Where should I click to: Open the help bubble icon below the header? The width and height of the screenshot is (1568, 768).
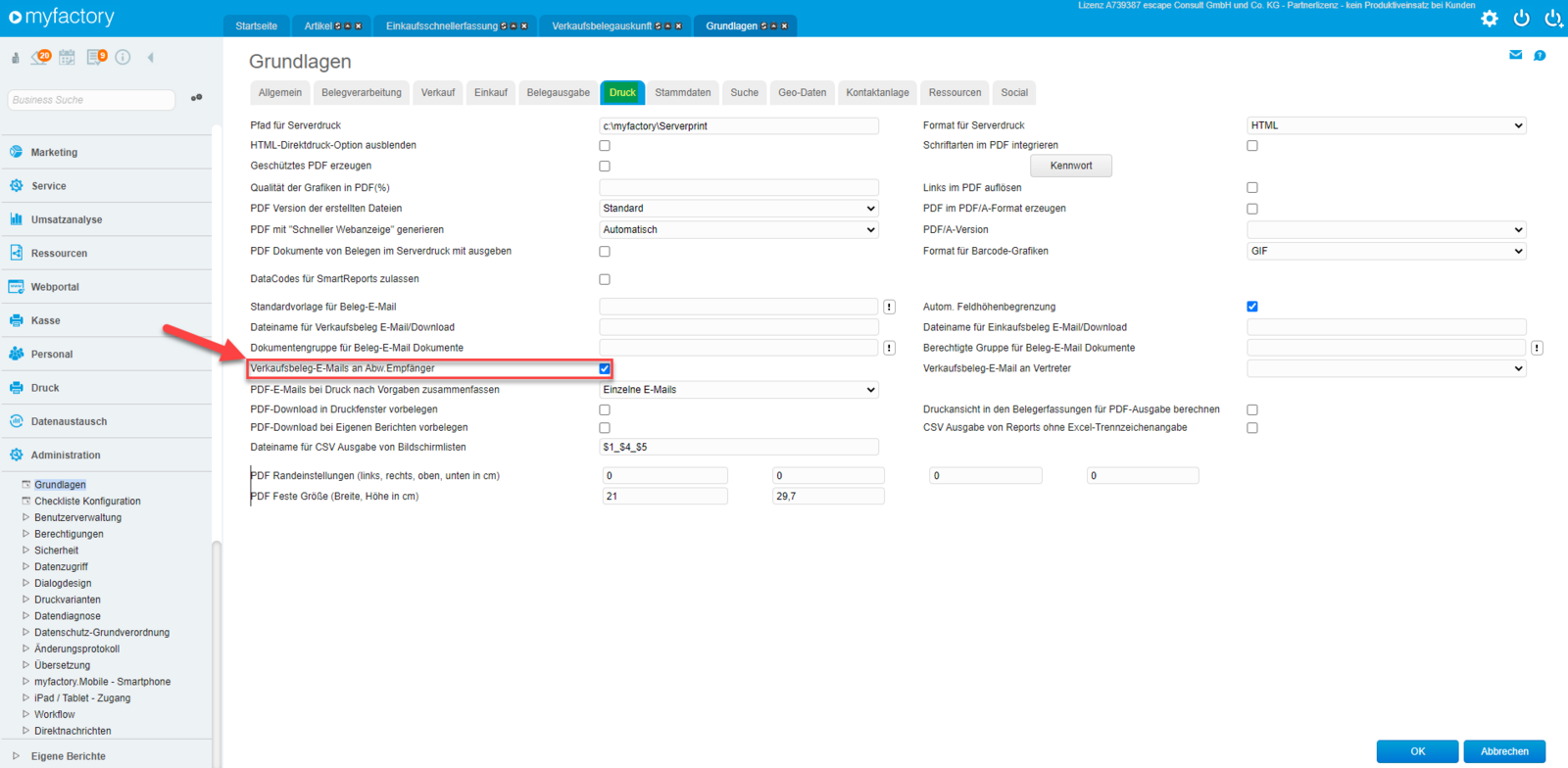click(x=1540, y=56)
